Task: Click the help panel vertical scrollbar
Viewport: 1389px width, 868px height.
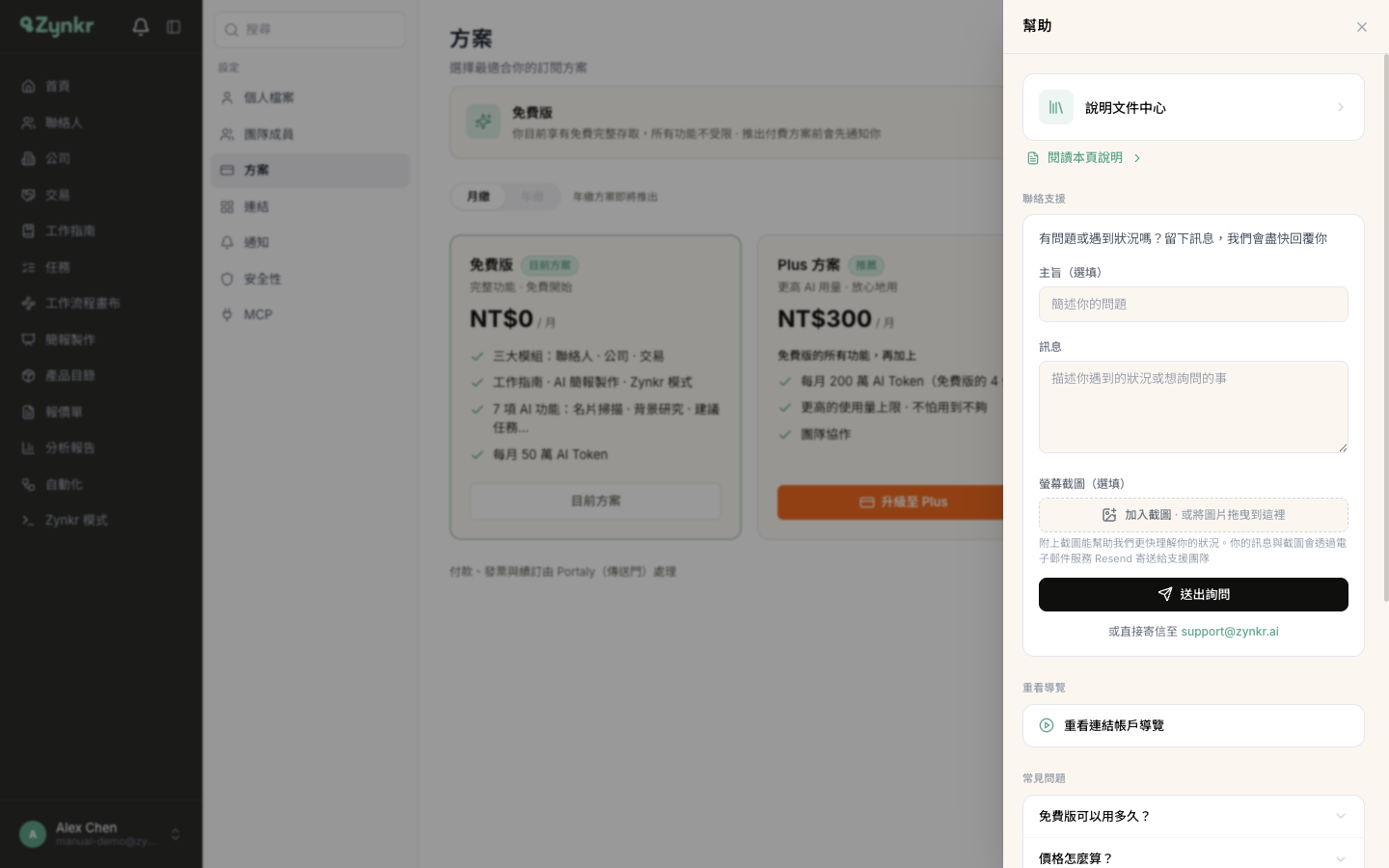Action: (1386, 328)
